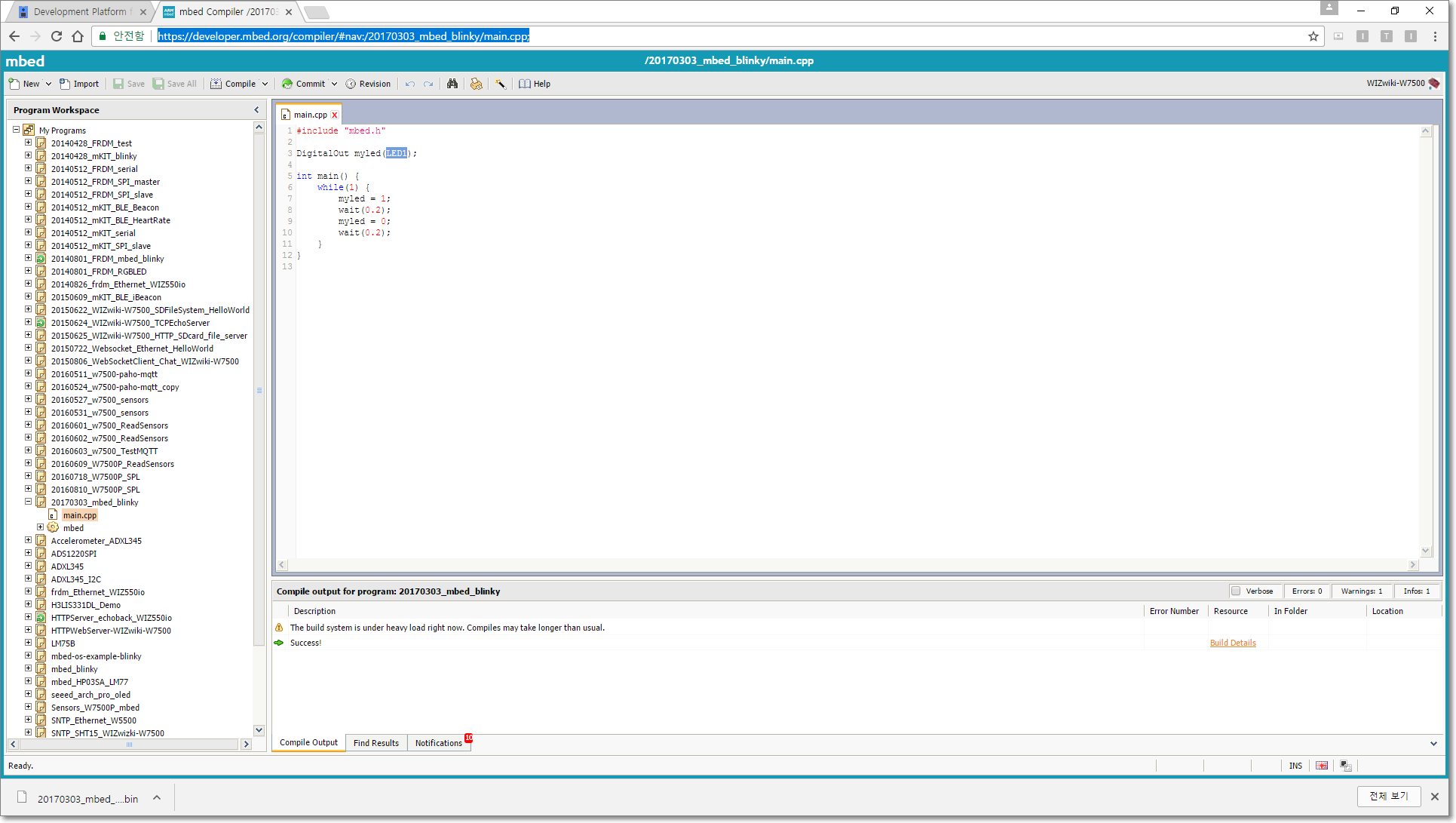Select the LED1 identifier on line 3
Image resolution: width=1456 pixels, height=823 pixels.
click(x=396, y=153)
